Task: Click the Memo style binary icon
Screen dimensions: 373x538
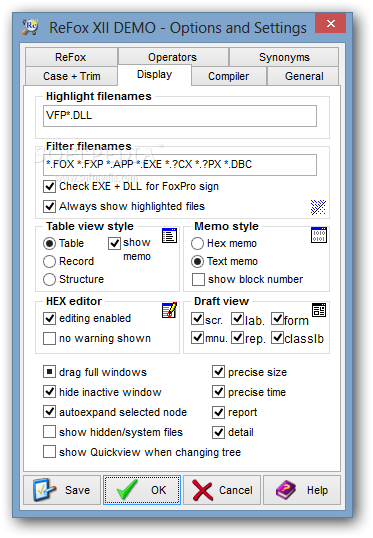Action: pyautogui.click(x=319, y=235)
